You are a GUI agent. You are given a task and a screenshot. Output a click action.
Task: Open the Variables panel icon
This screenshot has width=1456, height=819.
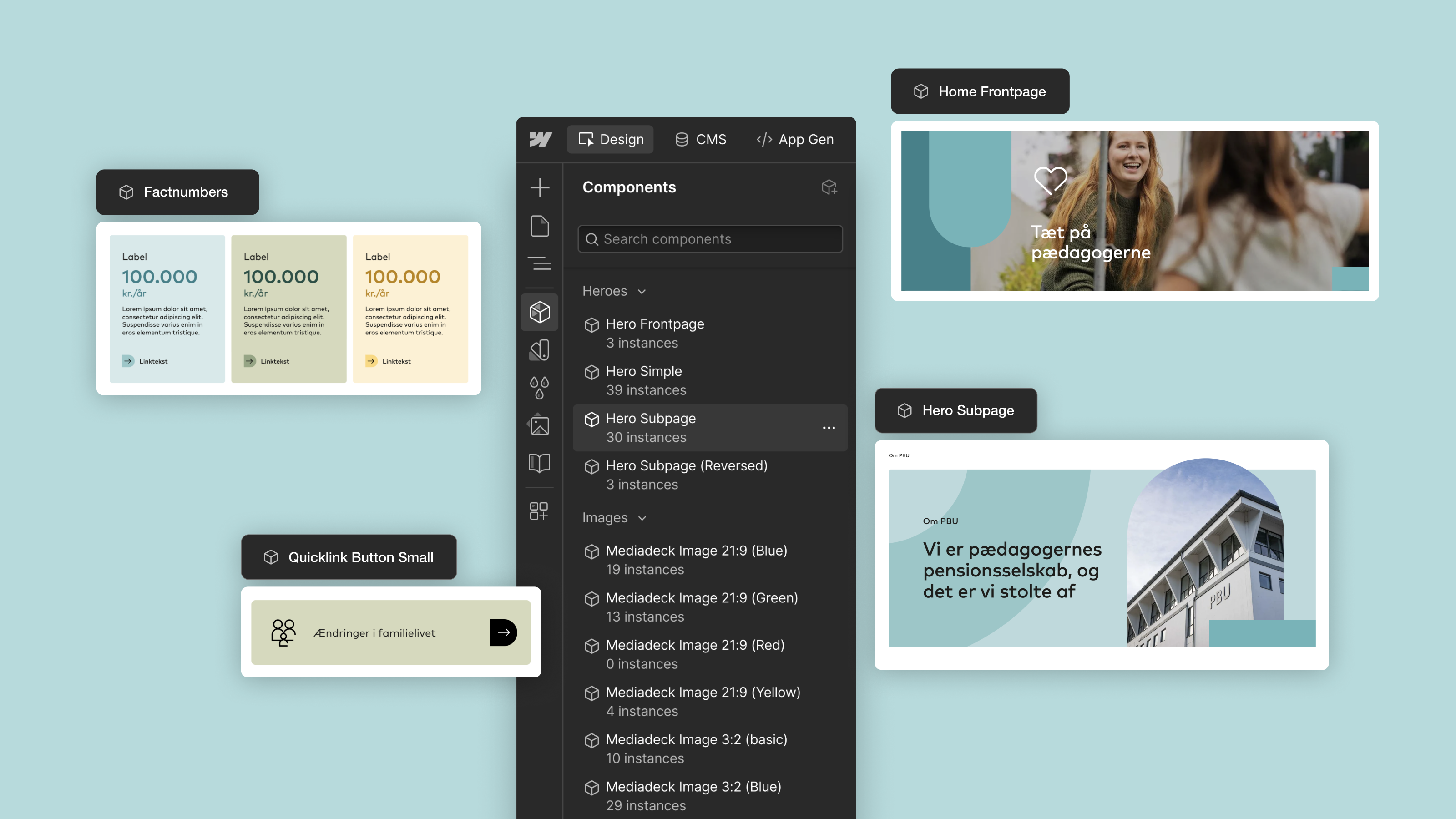[540, 350]
